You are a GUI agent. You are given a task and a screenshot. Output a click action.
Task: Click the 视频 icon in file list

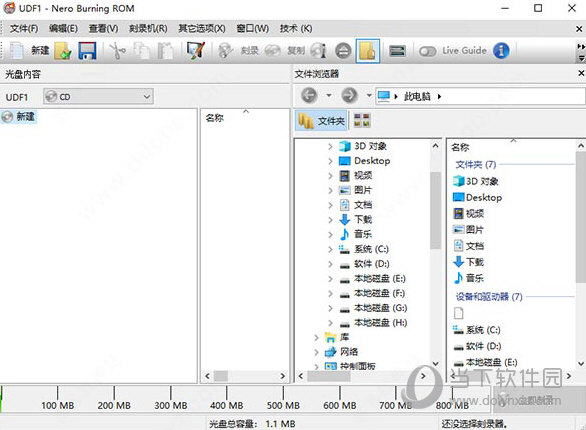tap(459, 213)
